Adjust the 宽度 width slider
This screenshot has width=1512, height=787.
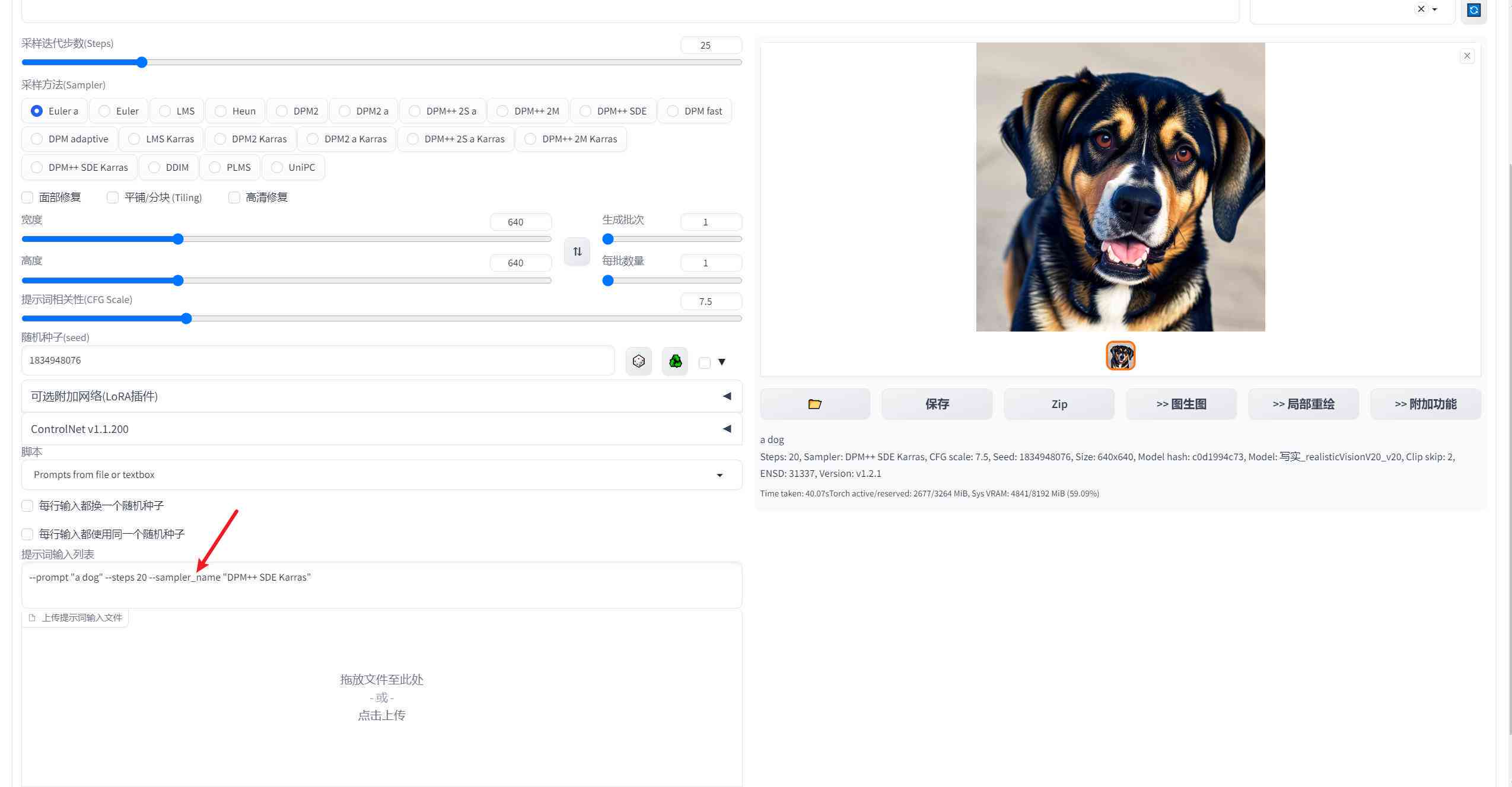[287, 239]
